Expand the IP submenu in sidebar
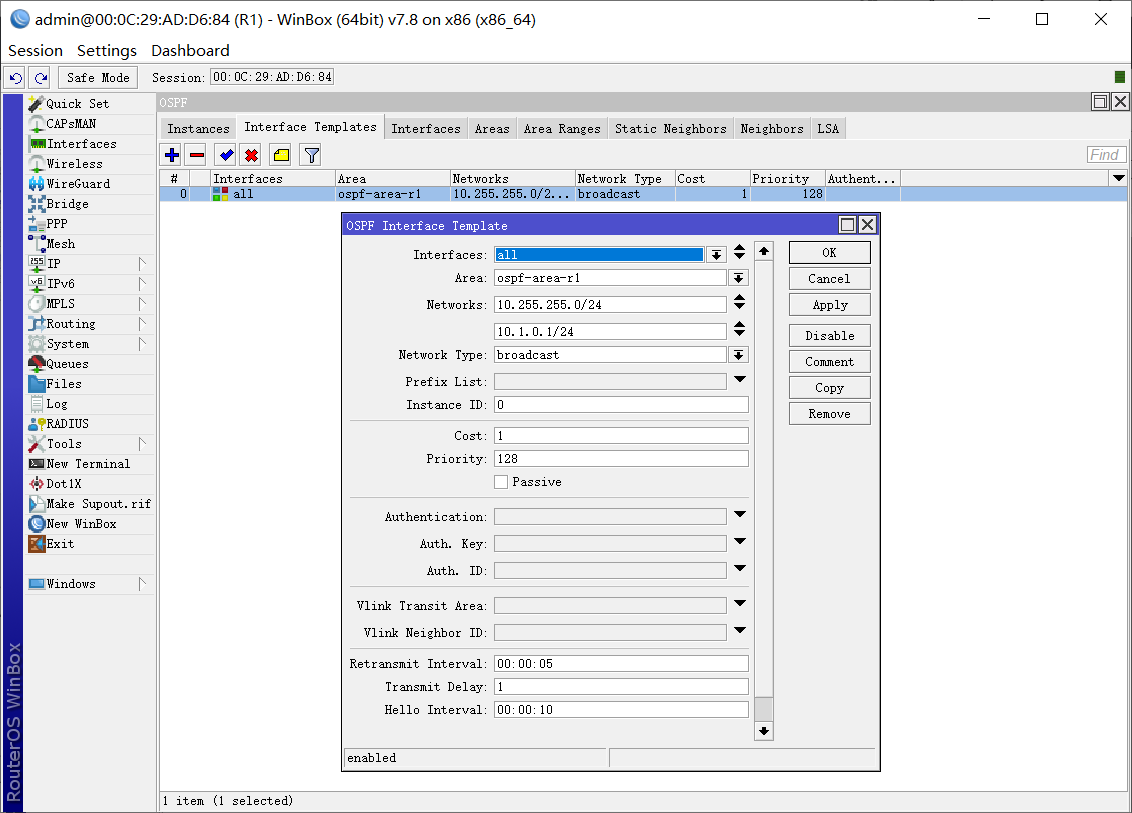Image resolution: width=1132 pixels, height=813 pixels. (91, 264)
